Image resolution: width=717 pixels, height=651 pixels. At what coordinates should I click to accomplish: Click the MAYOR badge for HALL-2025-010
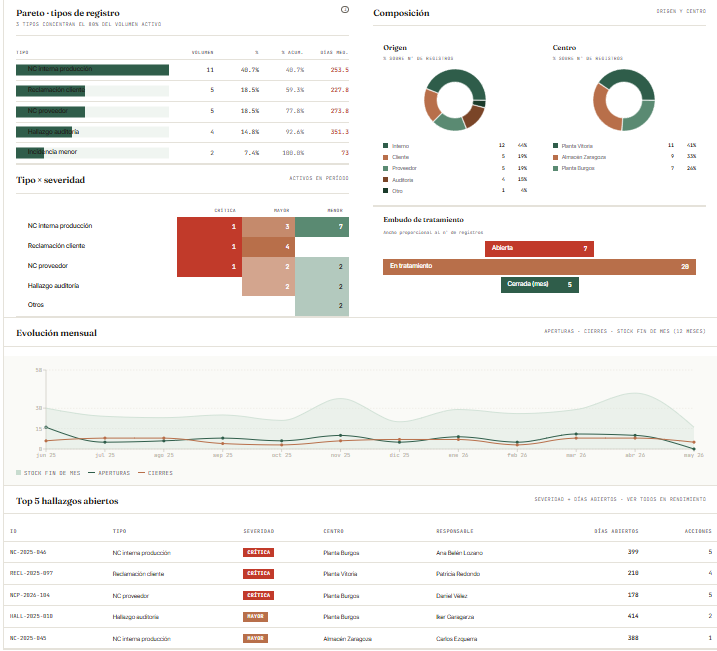pos(255,617)
